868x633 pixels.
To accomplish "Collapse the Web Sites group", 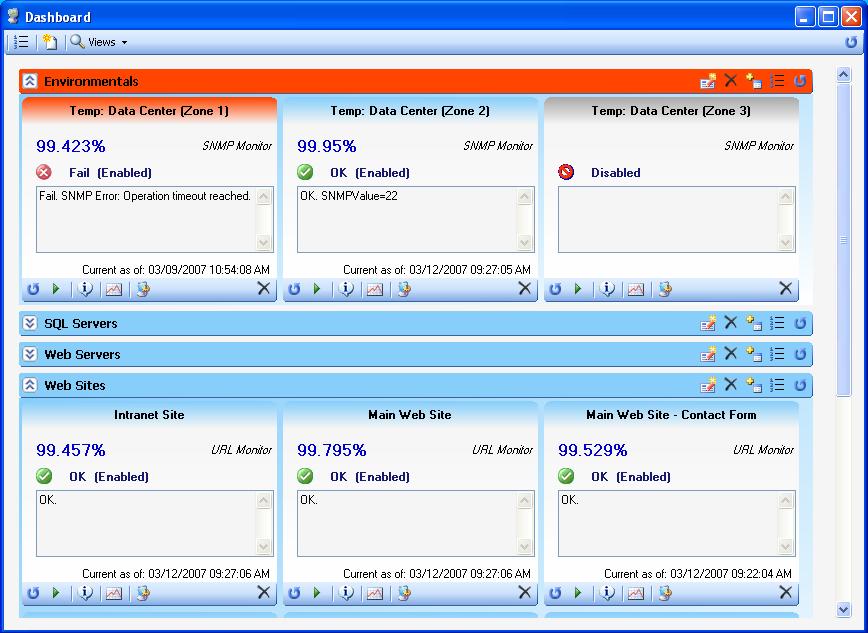I will click(x=30, y=385).
